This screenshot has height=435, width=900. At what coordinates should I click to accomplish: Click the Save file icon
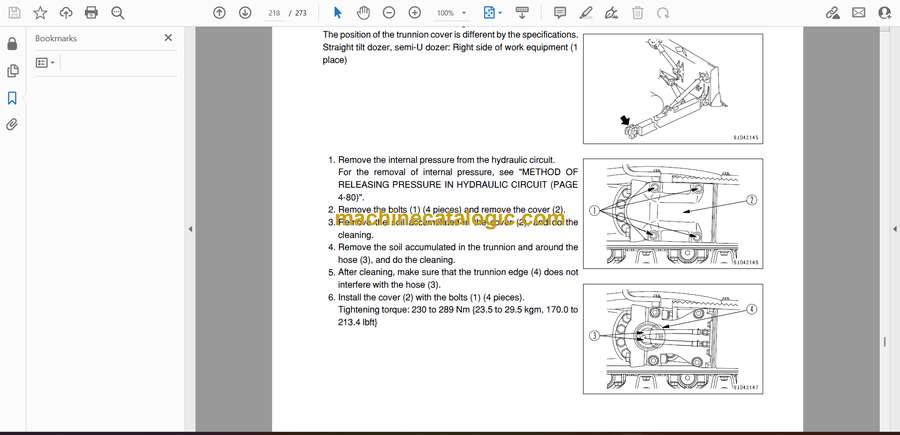(x=14, y=13)
